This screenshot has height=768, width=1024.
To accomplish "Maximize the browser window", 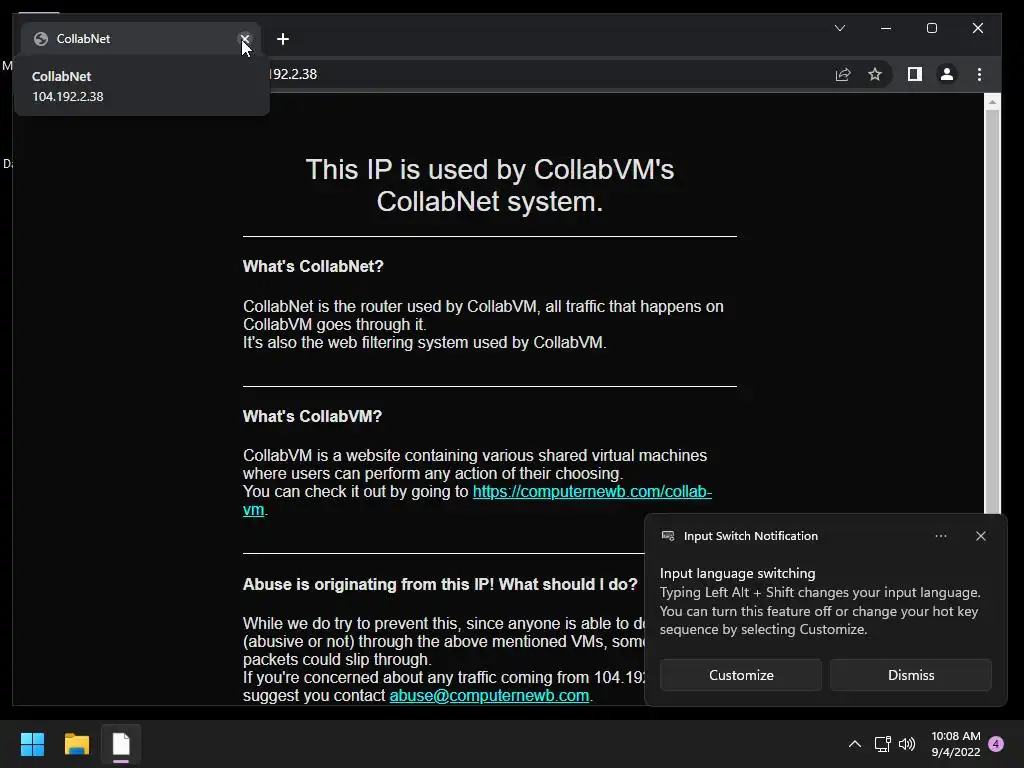I will pyautogui.click(x=932, y=28).
